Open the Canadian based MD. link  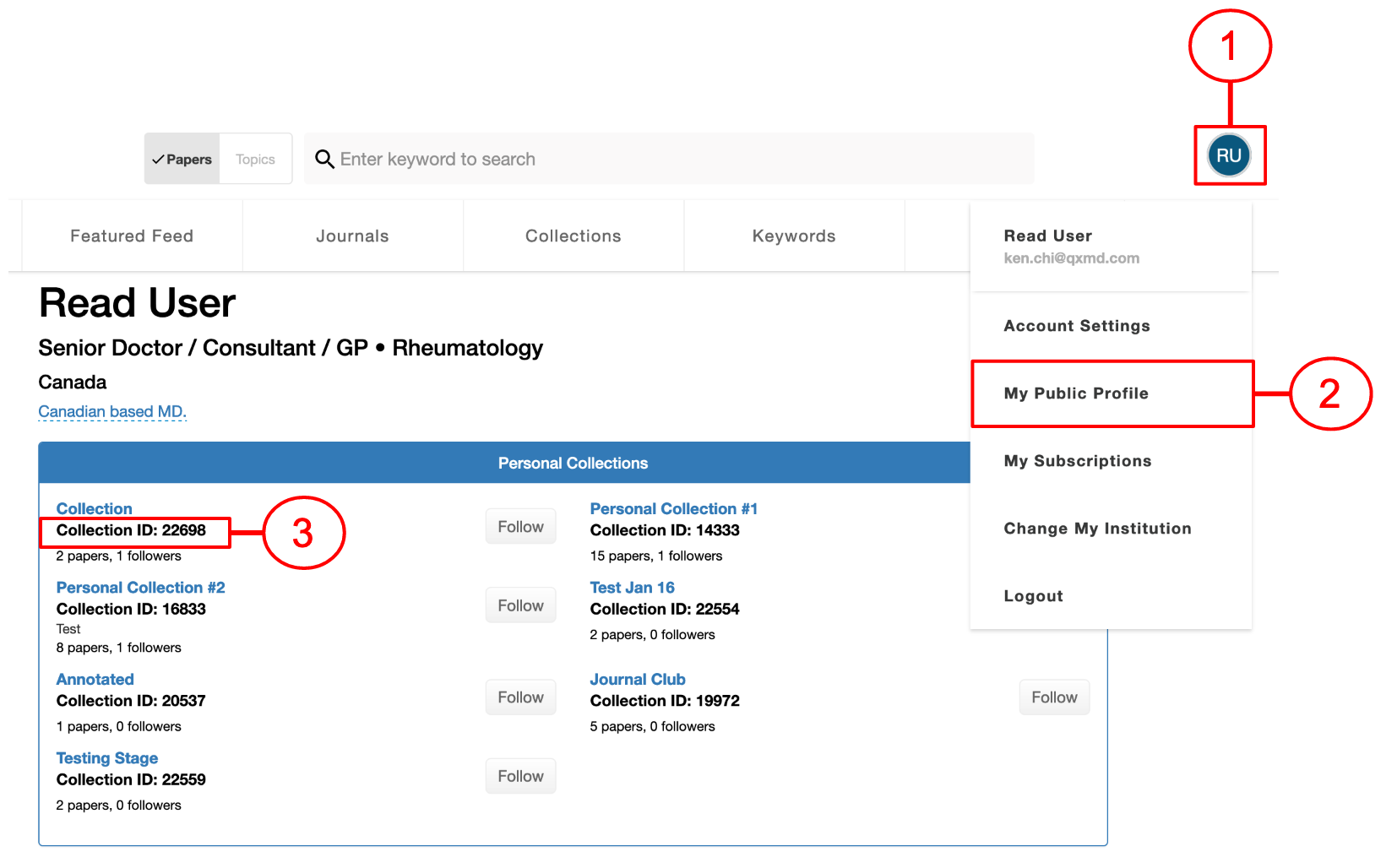(112, 411)
